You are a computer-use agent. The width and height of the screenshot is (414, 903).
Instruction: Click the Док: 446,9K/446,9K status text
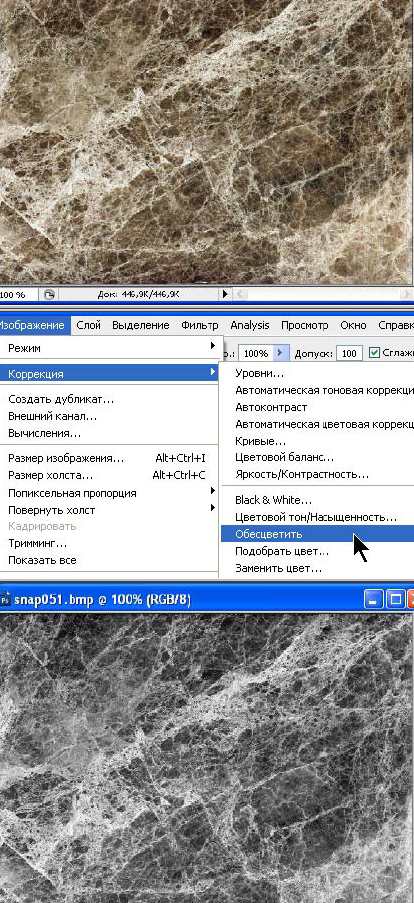[x=139, y=294]
